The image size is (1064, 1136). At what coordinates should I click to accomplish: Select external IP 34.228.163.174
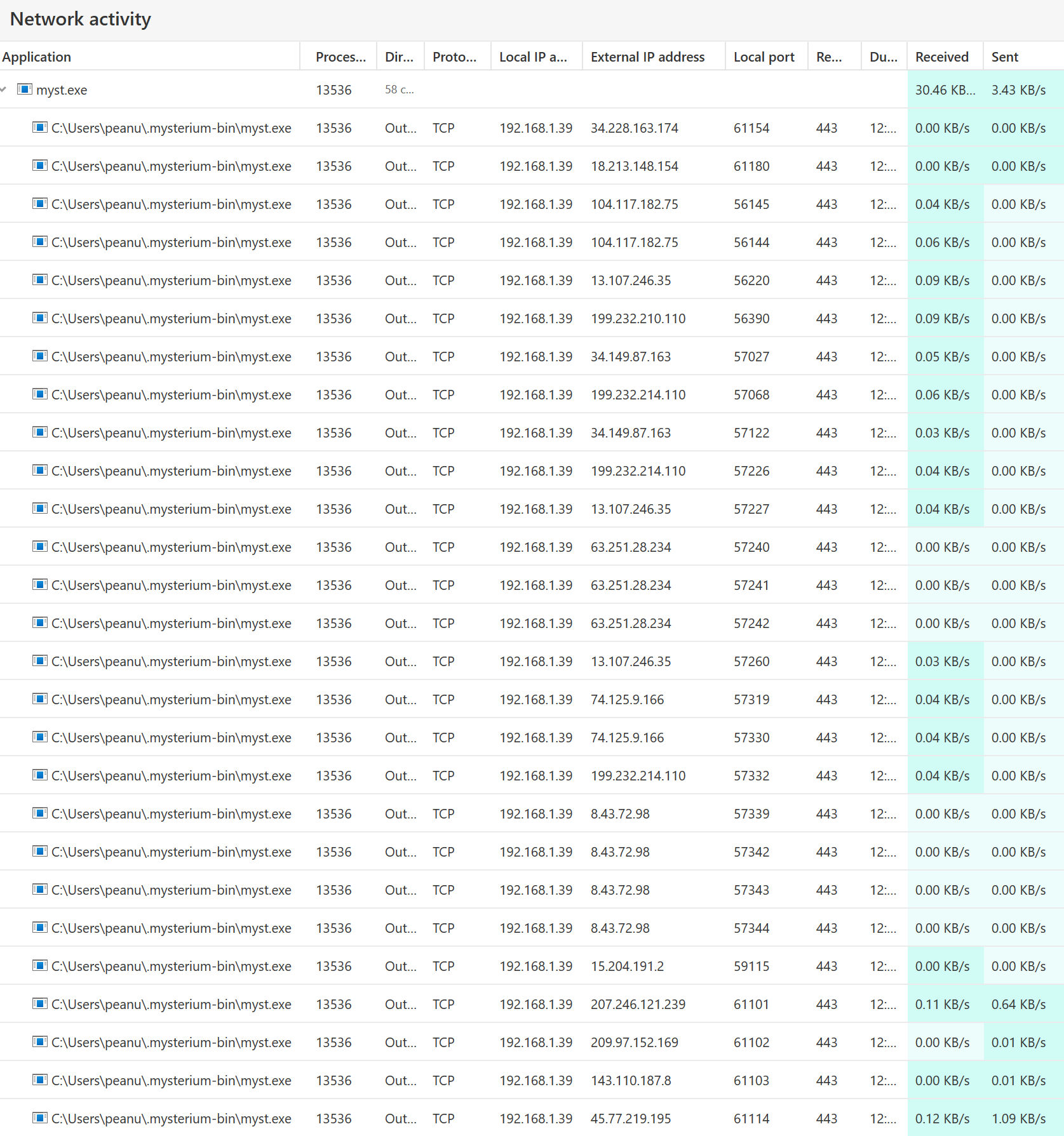634,128
